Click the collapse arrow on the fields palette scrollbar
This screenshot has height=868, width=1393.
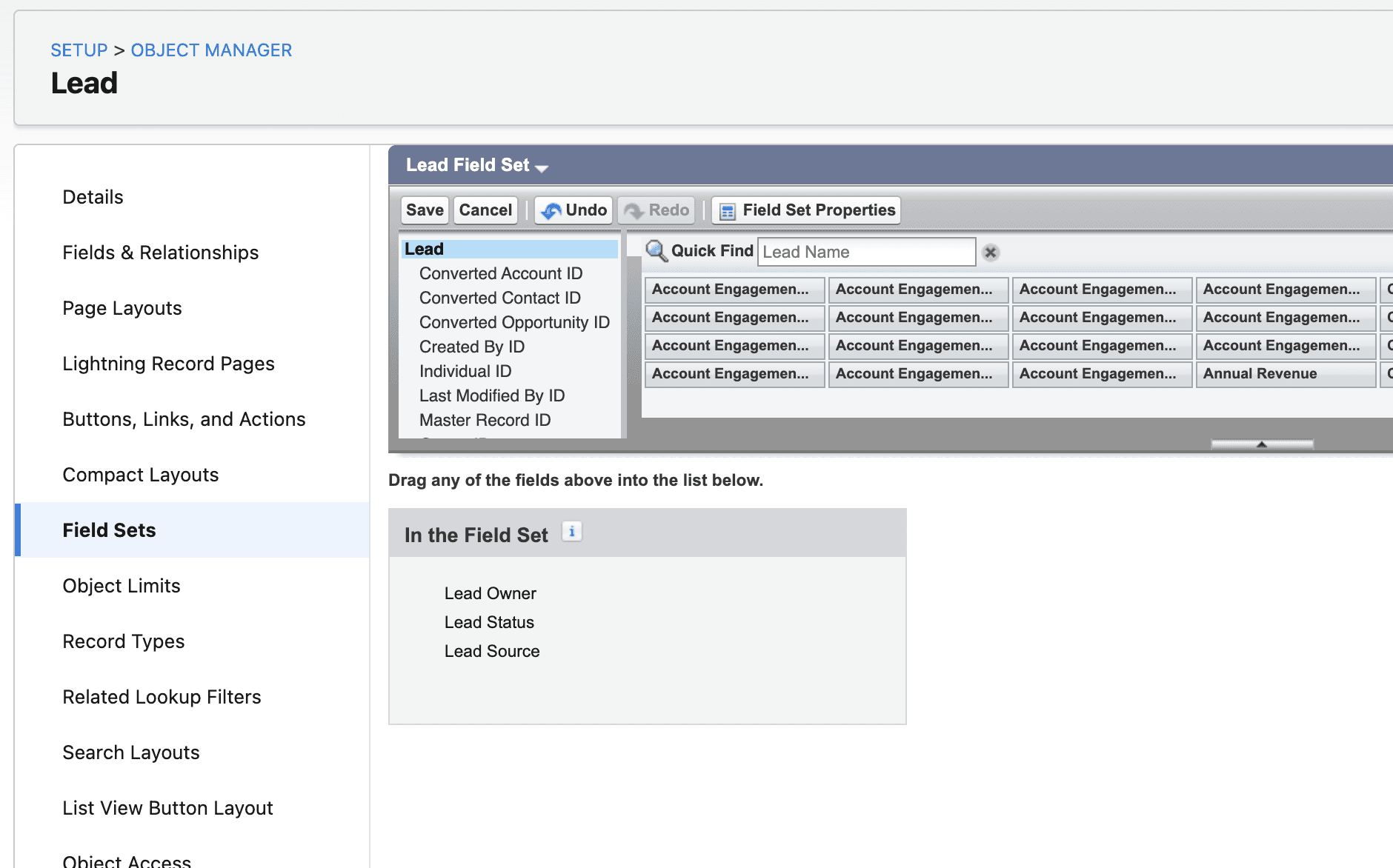1261,444
